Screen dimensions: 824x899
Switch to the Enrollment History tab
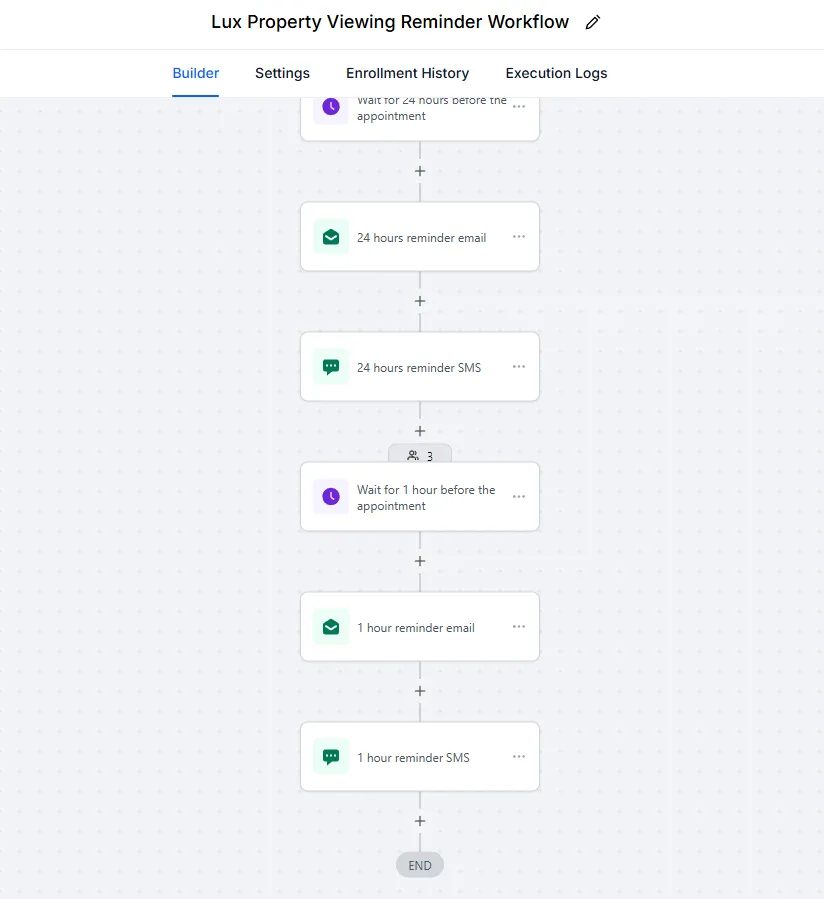click(x=408, y=73)
